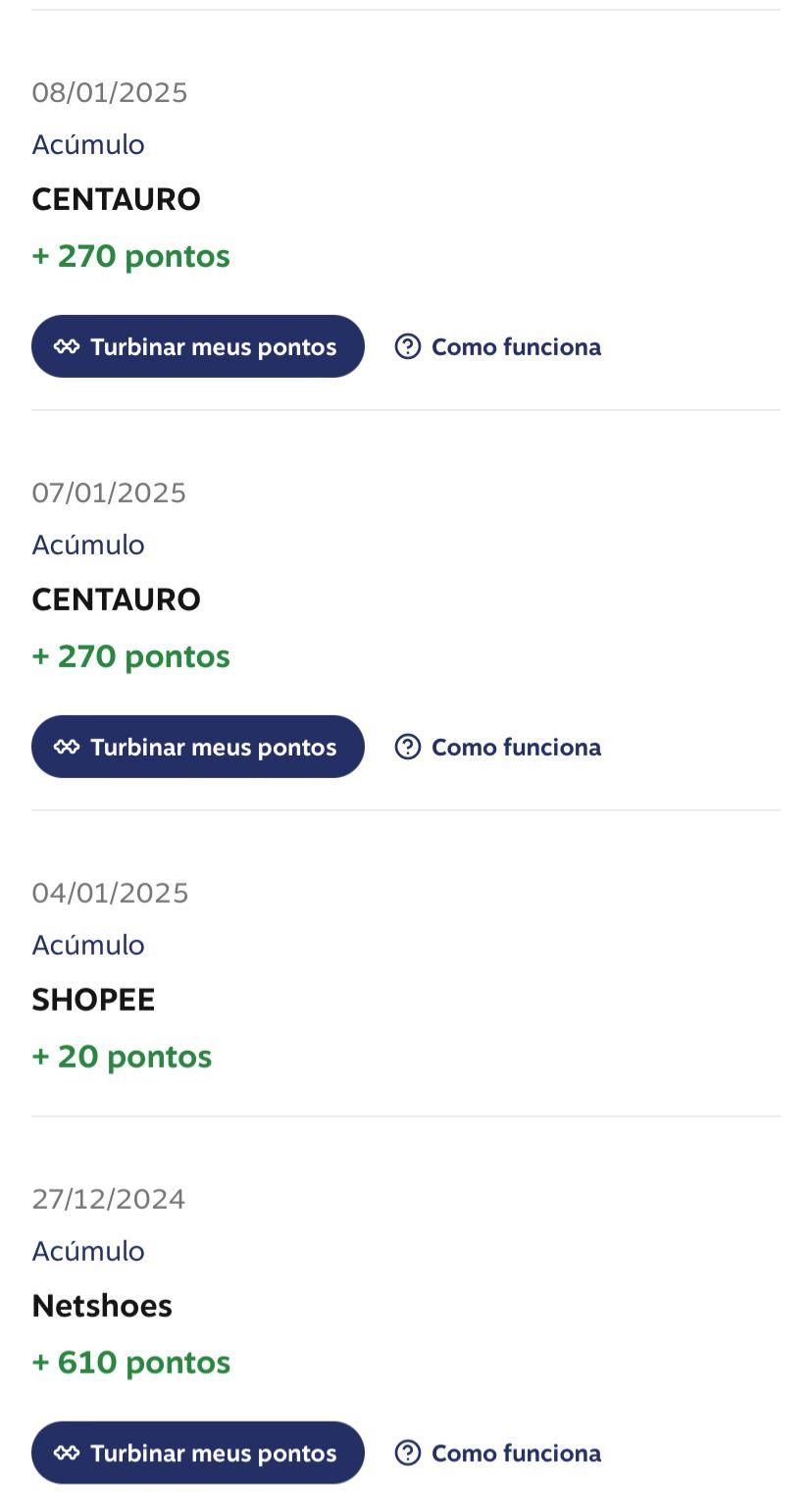Tap the CENTAURO title dated 07/01/2025
This screenshot has height=1511, width=812.
[116, 599]
